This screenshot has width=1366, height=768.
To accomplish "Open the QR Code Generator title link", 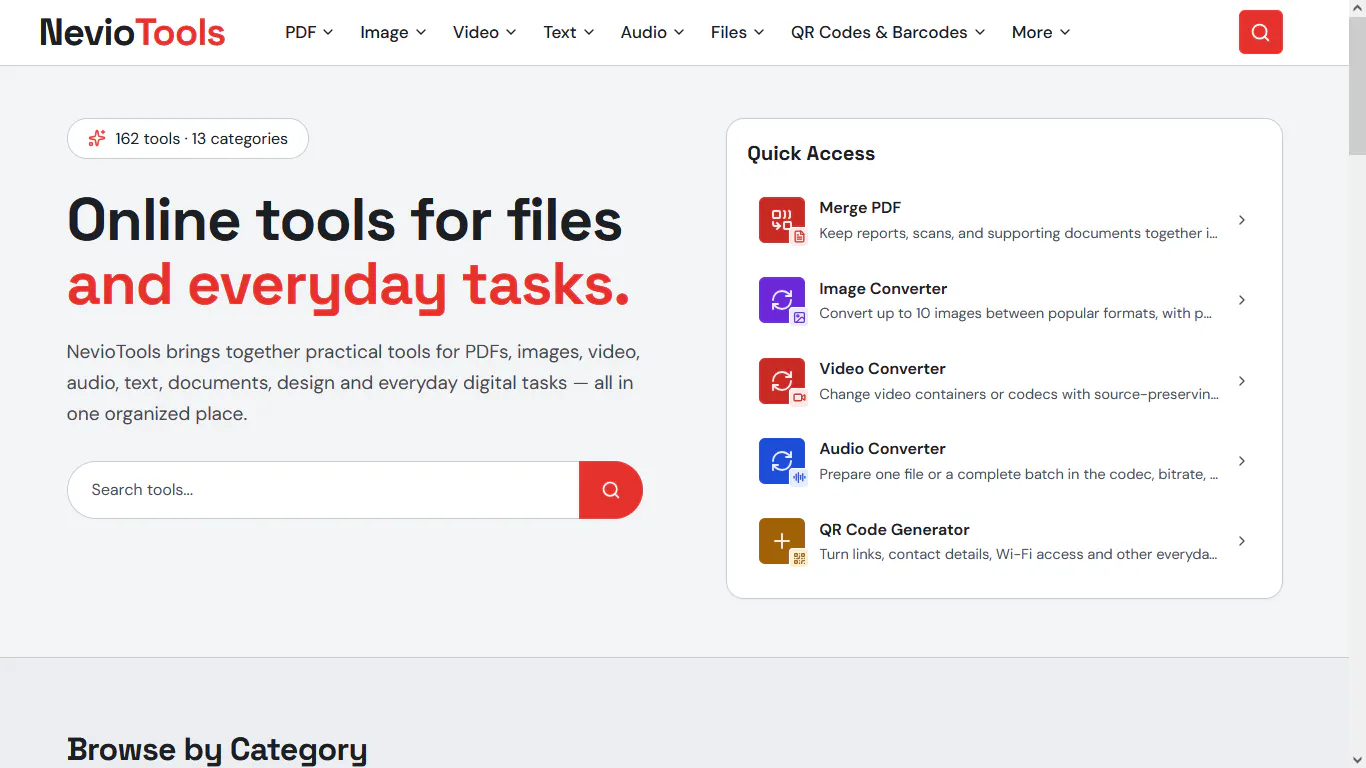I will [x=894, y=530].
